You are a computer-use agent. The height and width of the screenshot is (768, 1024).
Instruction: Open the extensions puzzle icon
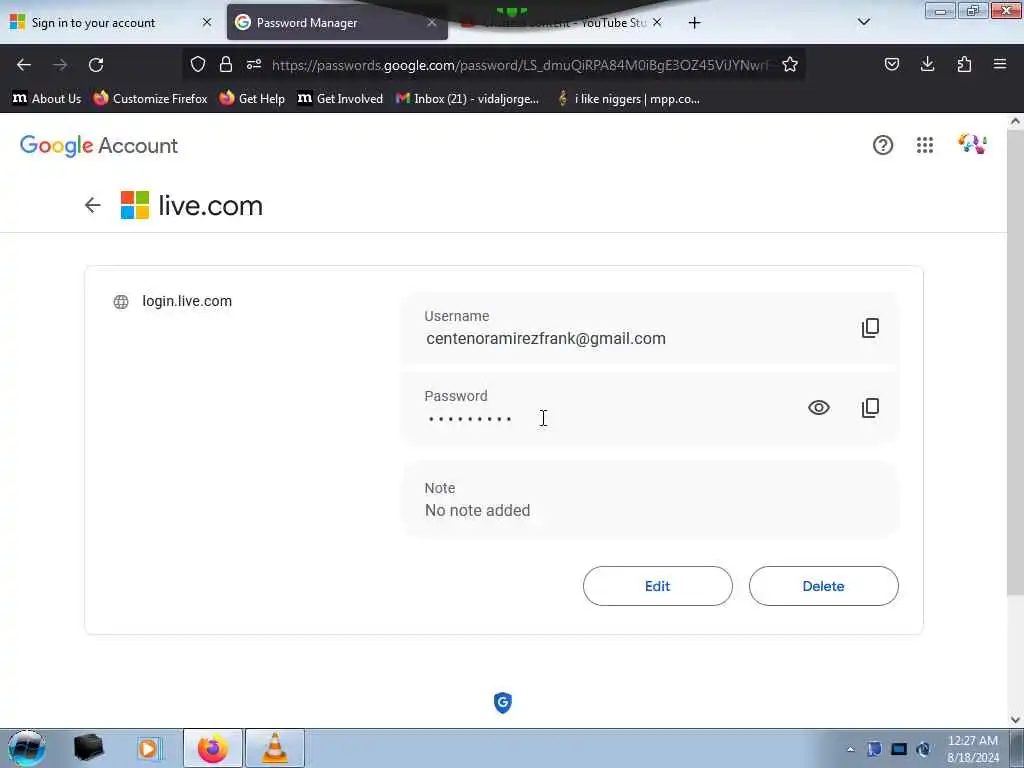[x=964, y=64]
